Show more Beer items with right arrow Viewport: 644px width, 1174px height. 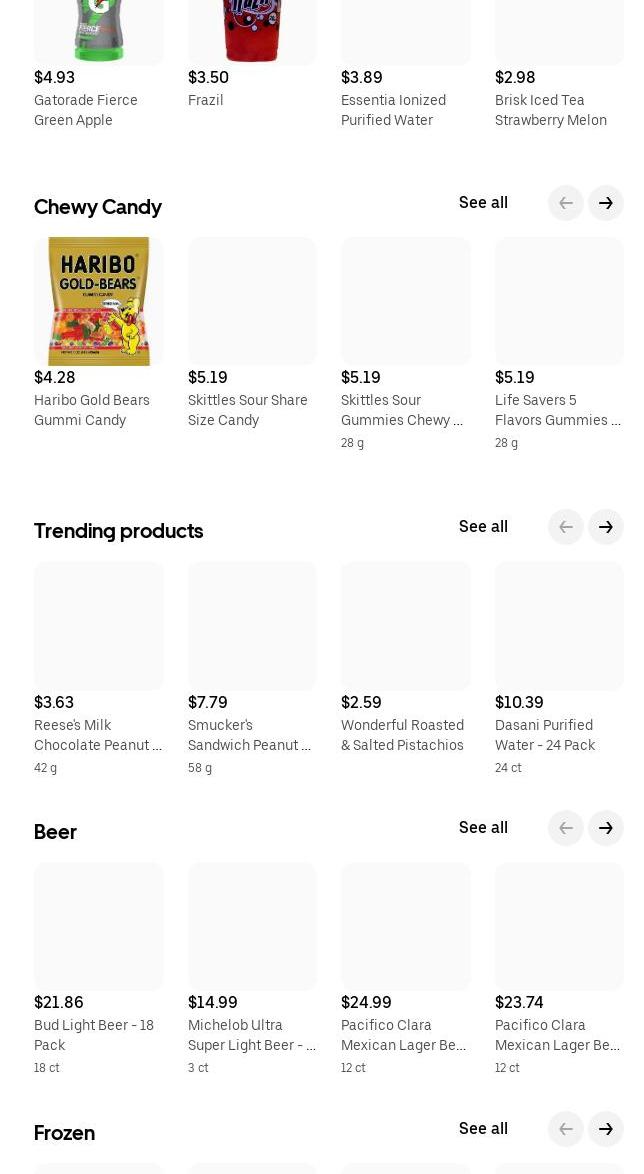tap(605, 828)
